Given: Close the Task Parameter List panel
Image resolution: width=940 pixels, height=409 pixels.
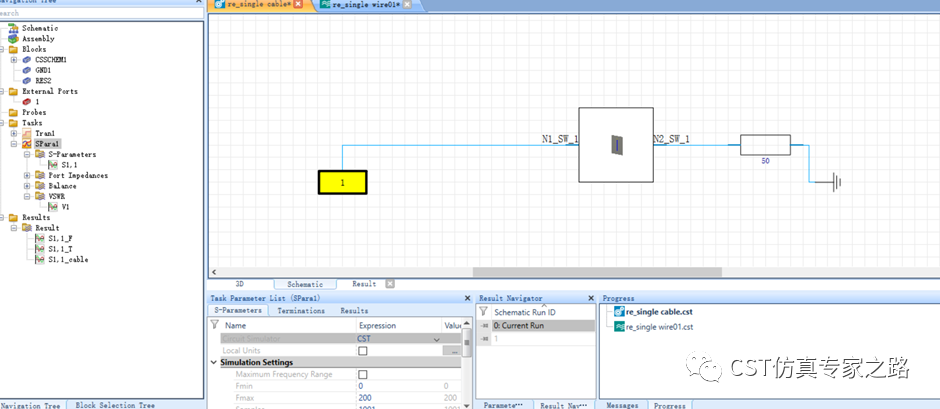Looking at the screenshot, I should (x=468, y=298).
